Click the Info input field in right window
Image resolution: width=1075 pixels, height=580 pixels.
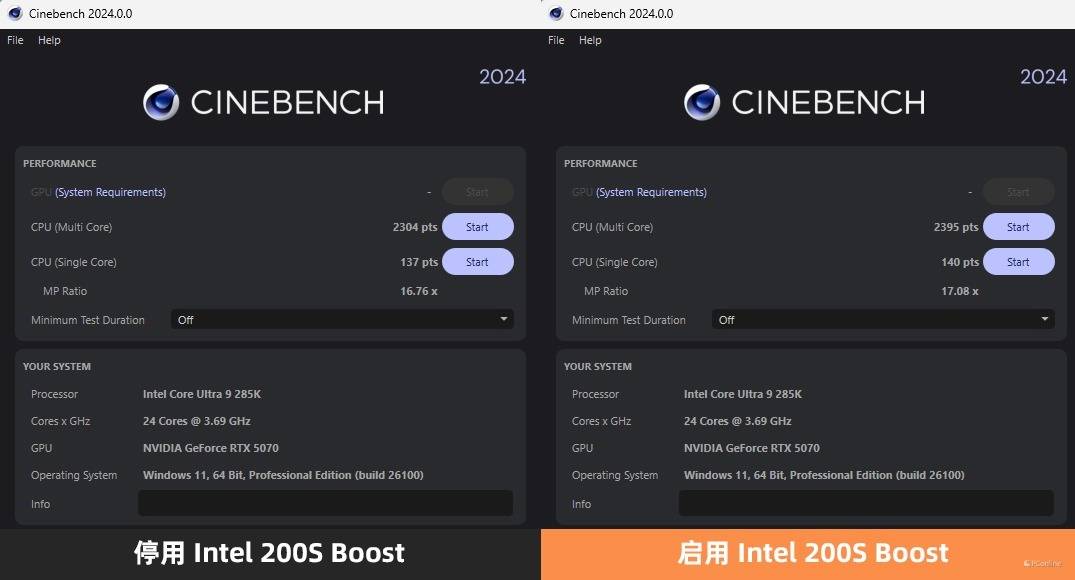867,503
